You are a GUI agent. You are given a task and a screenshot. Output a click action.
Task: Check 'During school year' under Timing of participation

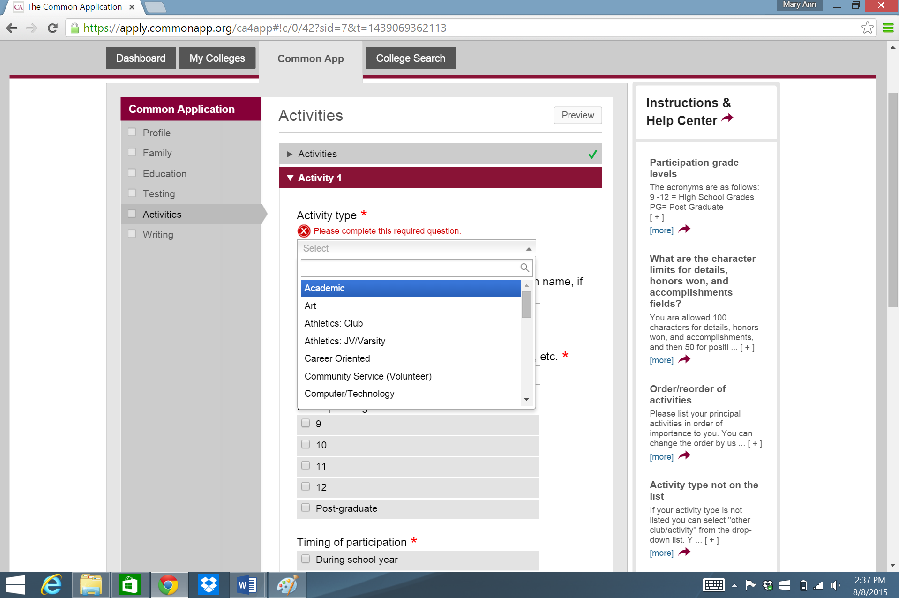(305, 561)
